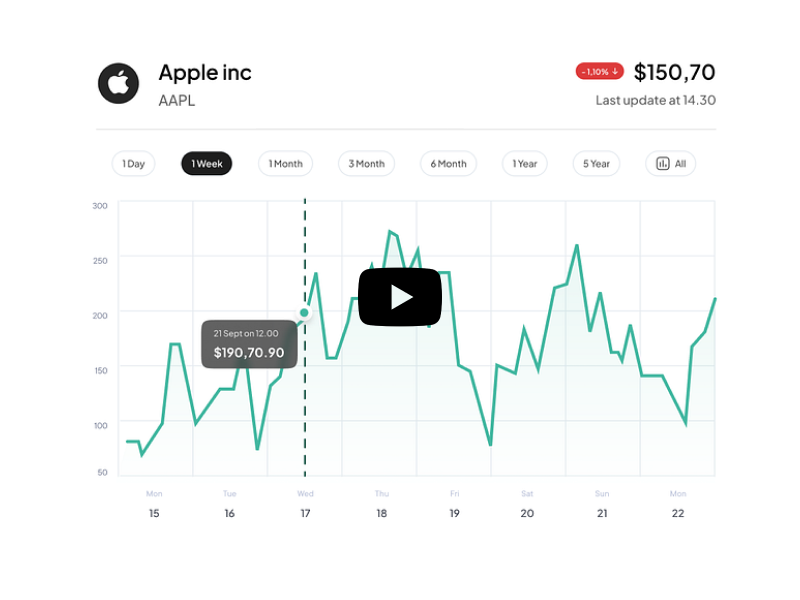
Task: Click the green data point marker on chart
Action: 305,313
